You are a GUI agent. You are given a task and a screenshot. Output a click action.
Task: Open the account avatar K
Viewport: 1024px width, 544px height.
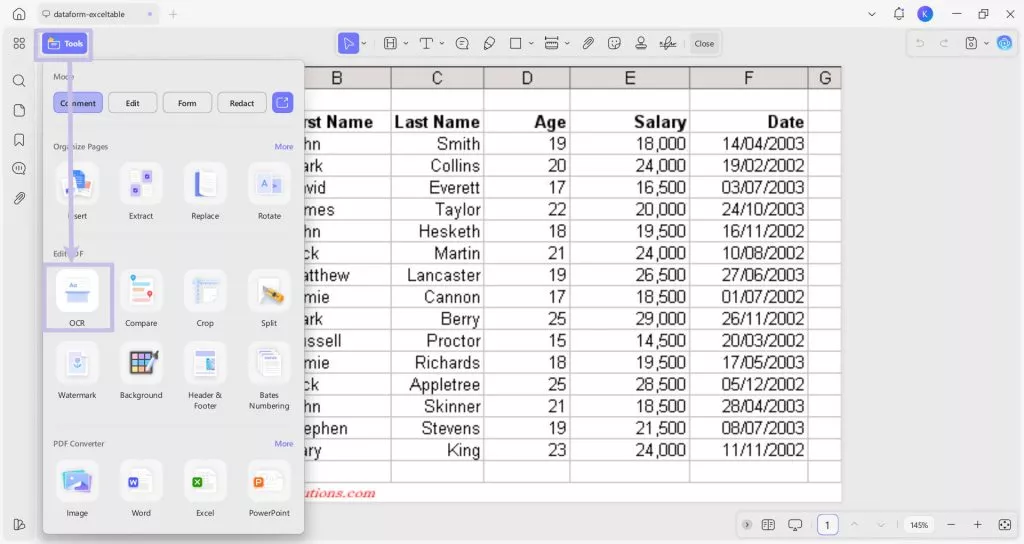tap(925, 14)
